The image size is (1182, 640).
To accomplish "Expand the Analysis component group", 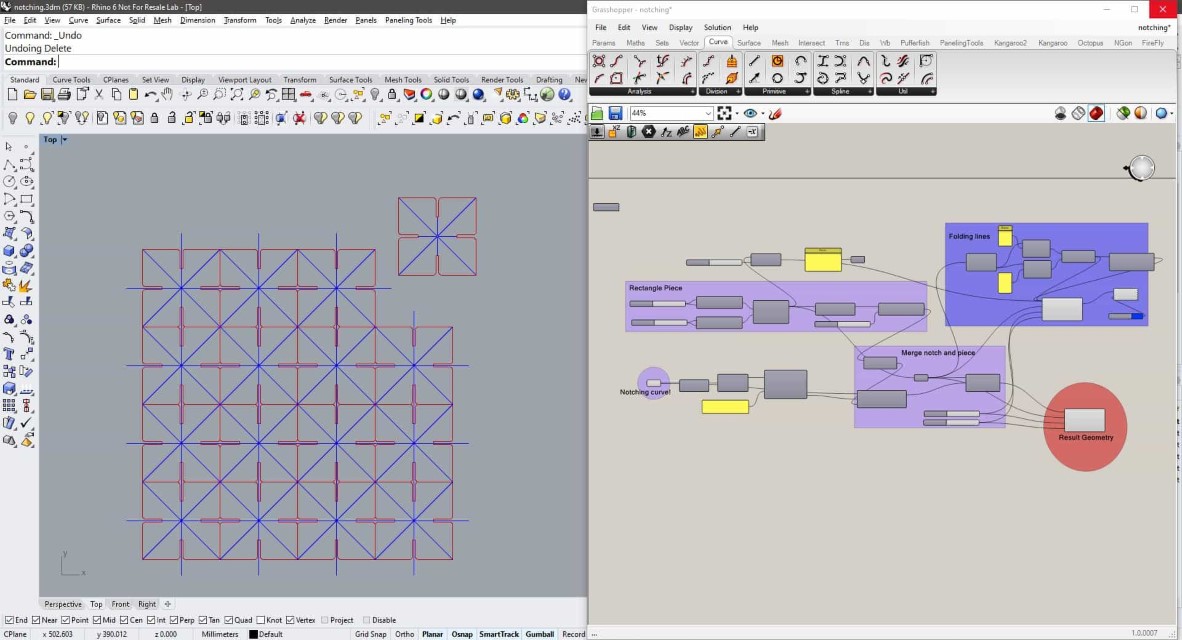I will coord(692,91).
